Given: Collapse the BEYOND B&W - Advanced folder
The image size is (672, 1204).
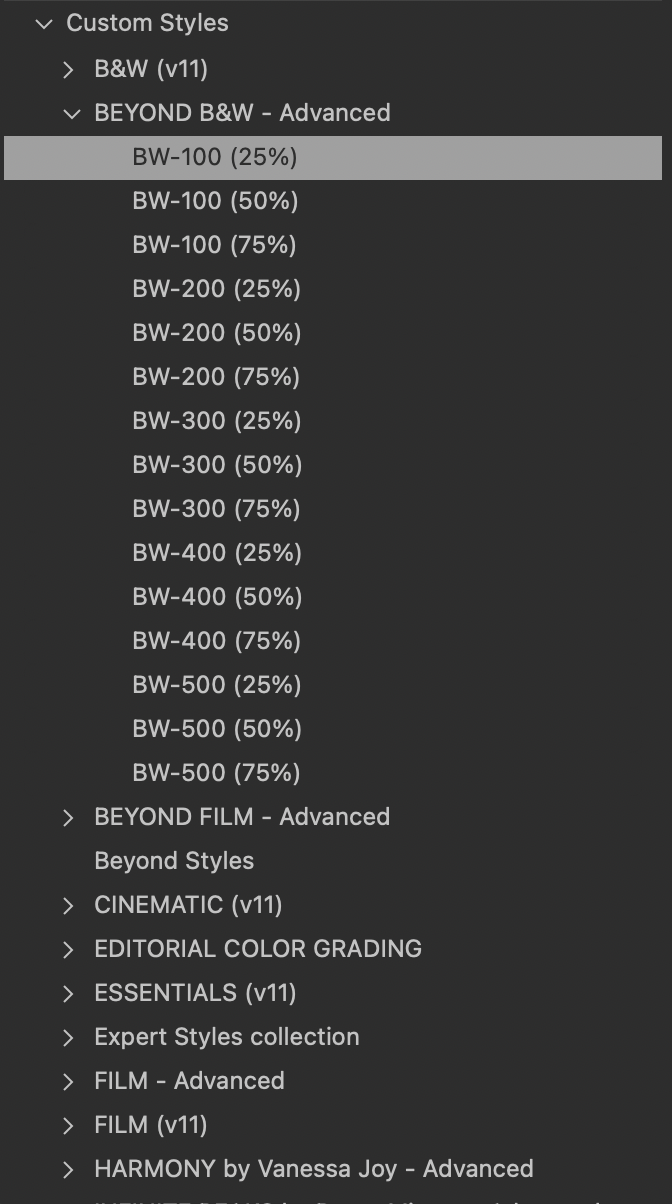Looking at the screenshot, I should pos(71,113).
